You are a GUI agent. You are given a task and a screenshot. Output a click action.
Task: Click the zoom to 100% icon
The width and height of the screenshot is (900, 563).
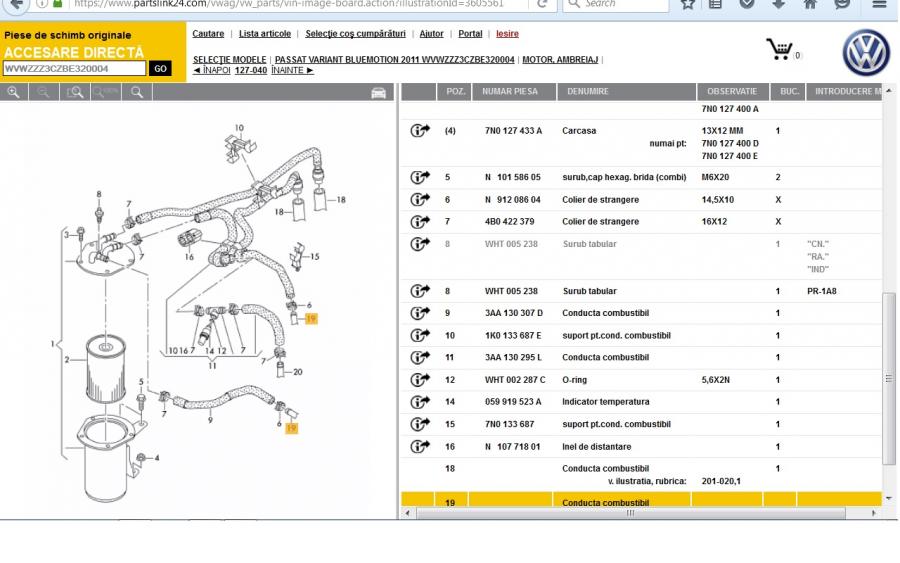click(x=106, y=92)
